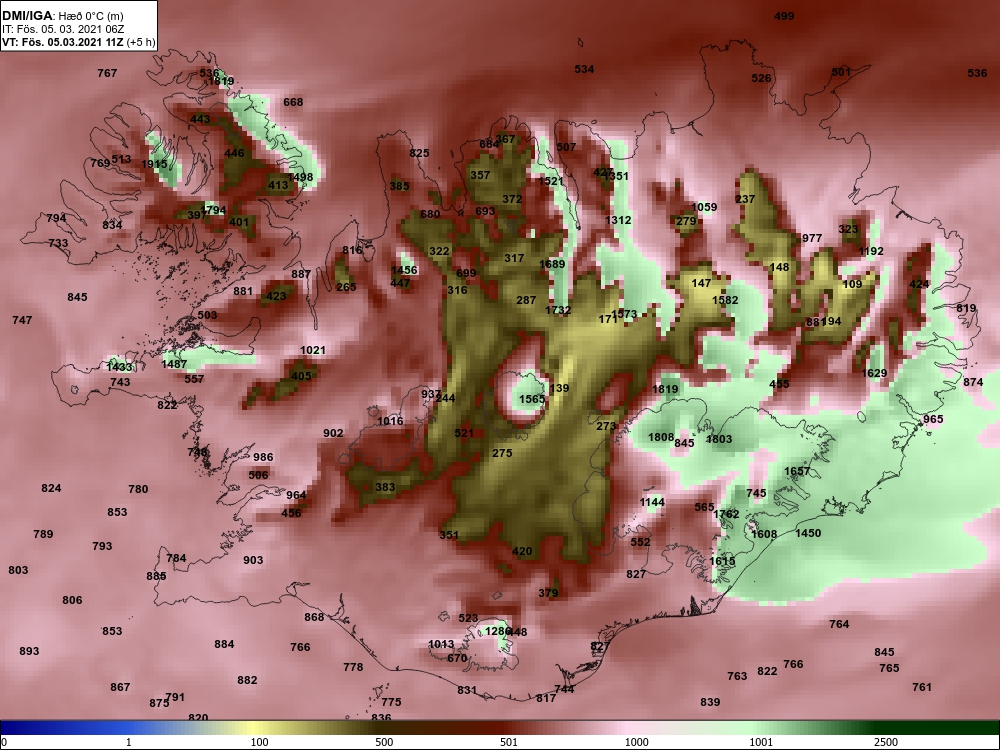Viewport: 1000px width, 750px height.
Task: Click the map value 109
Action: (x=852, y=284)
